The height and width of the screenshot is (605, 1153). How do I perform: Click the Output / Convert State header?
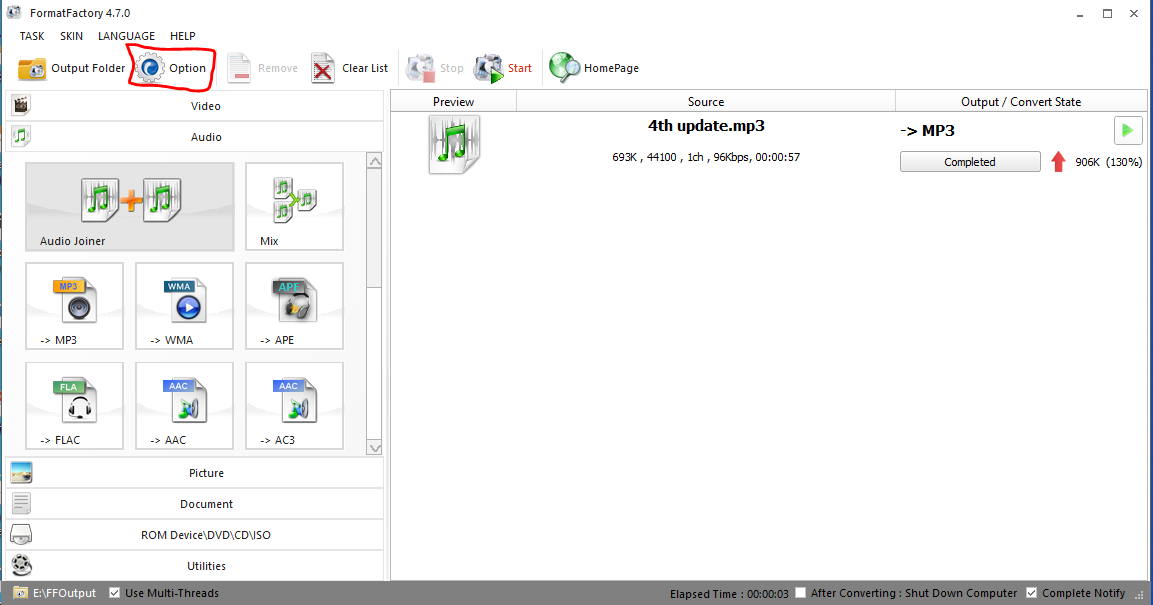coord(1021,101)
